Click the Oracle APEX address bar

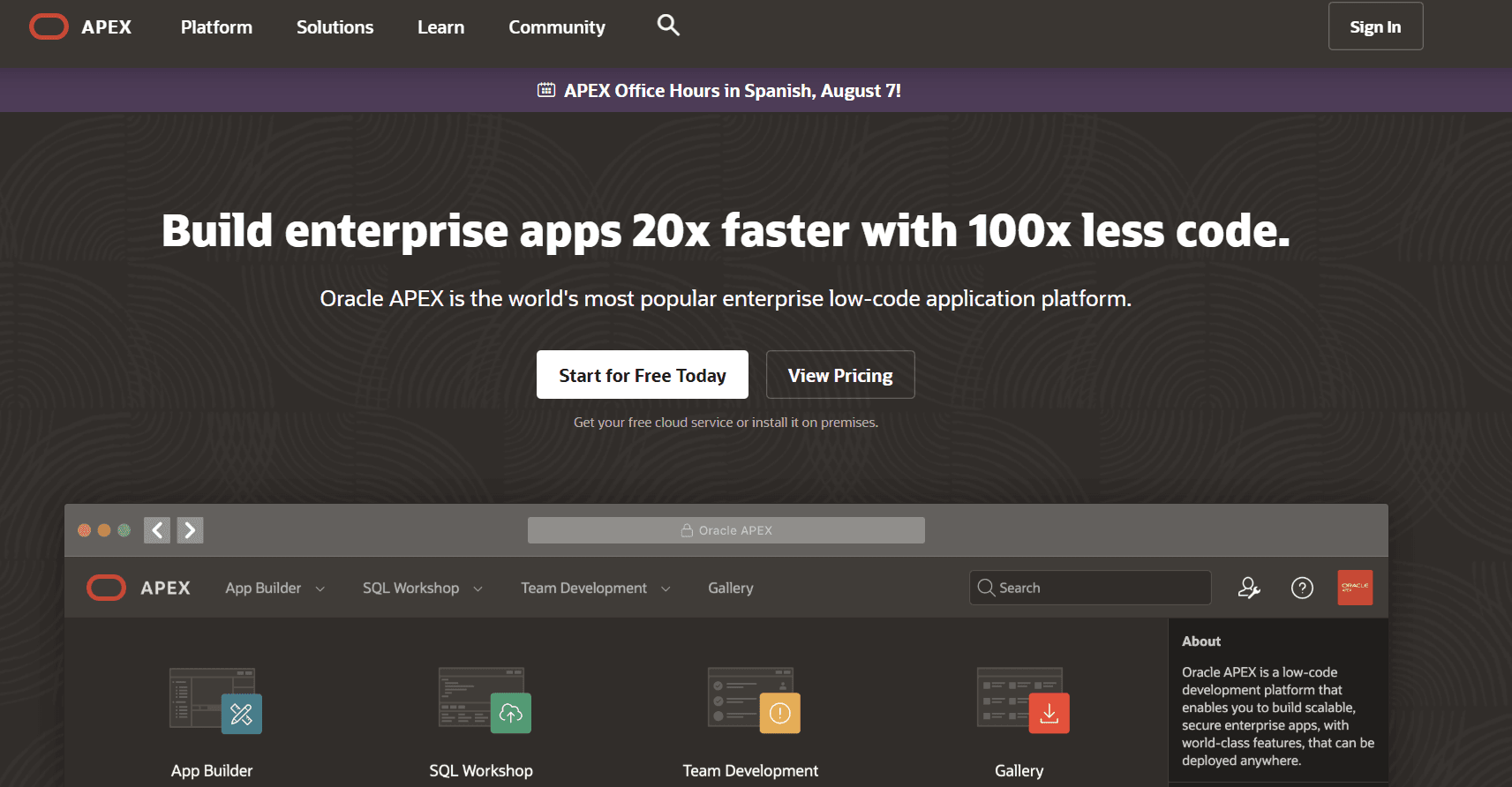[726, 530]
